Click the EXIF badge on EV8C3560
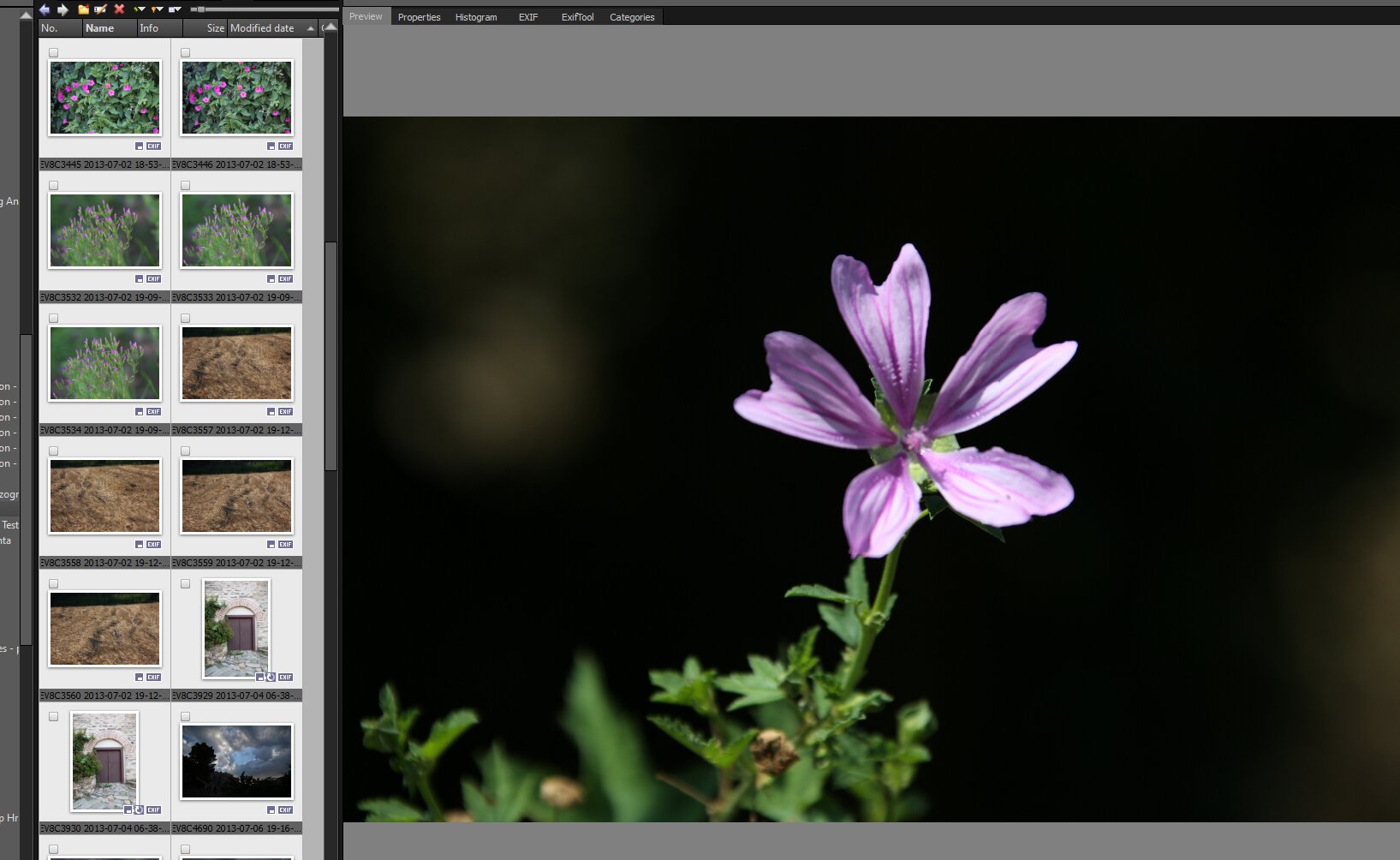 (x=153, y=678)
